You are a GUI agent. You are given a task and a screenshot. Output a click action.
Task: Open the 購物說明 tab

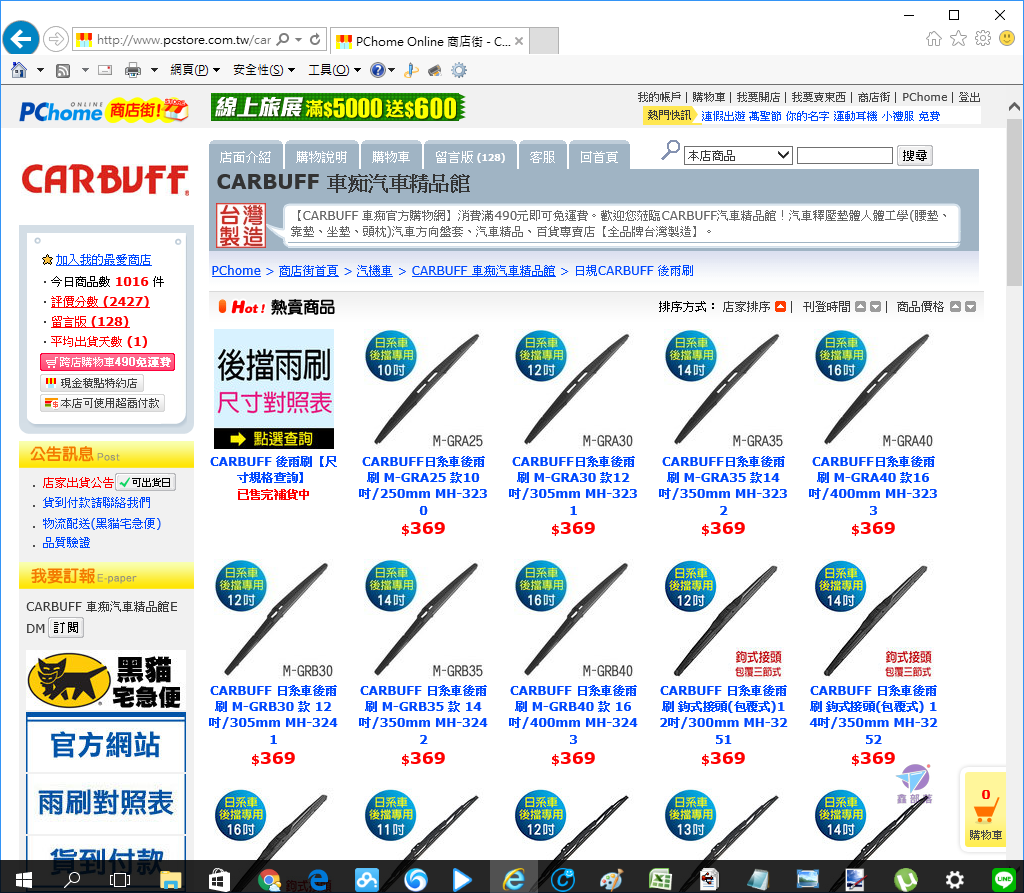pos(321,157)
